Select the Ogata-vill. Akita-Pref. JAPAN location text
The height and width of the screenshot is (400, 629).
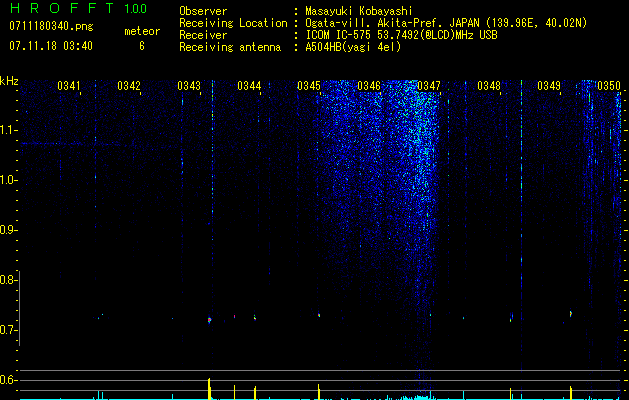[446, 23]
